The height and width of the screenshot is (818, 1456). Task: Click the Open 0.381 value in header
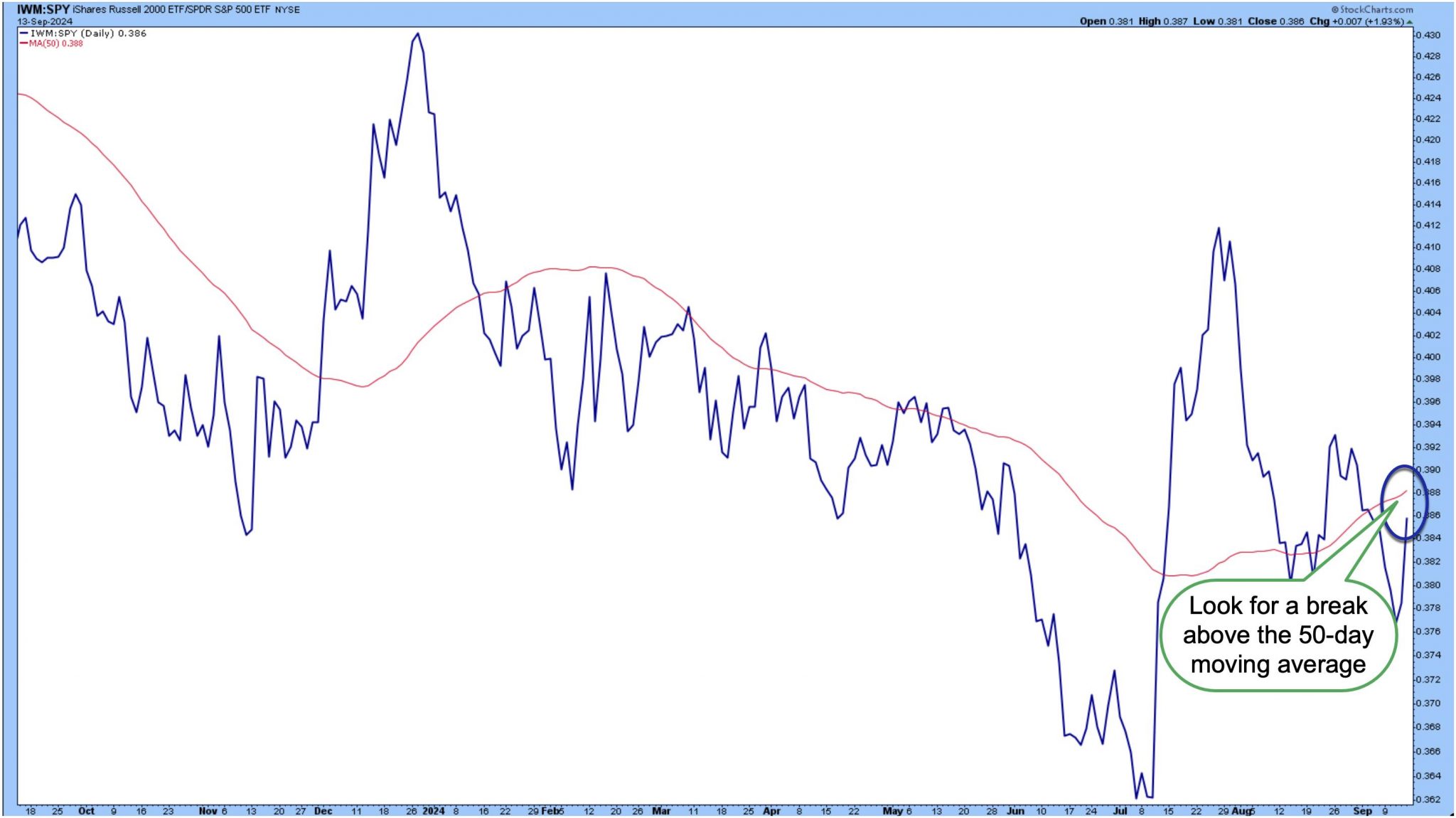click(1106, 21)
